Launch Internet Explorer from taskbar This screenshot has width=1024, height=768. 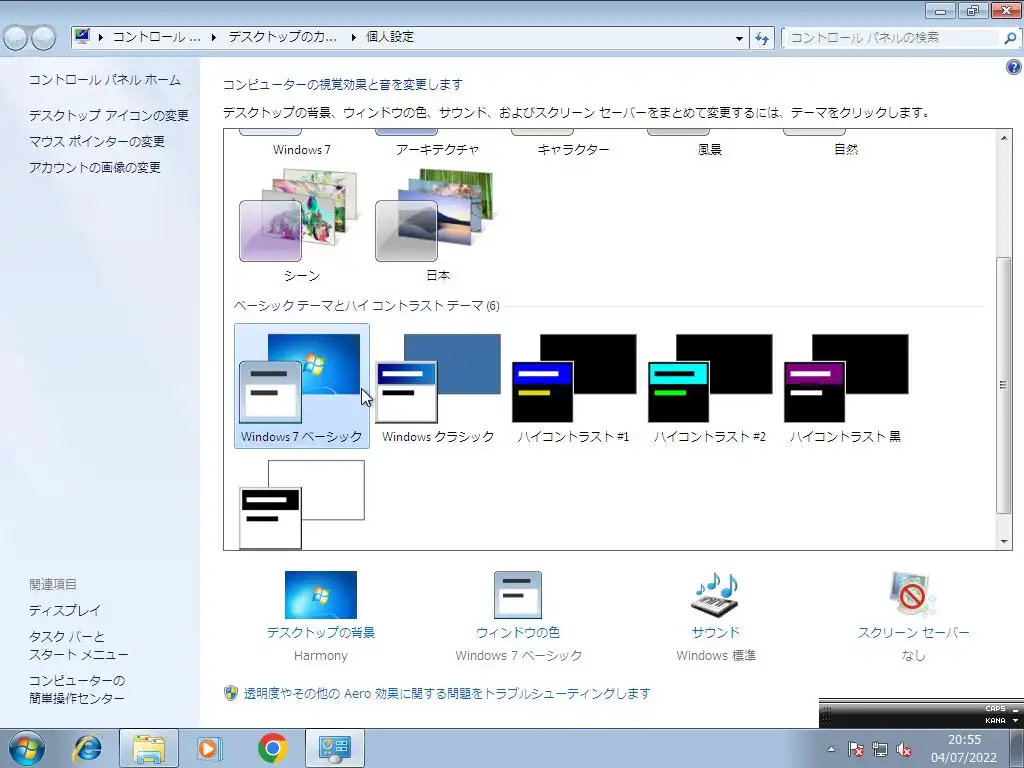click(87, 748)
